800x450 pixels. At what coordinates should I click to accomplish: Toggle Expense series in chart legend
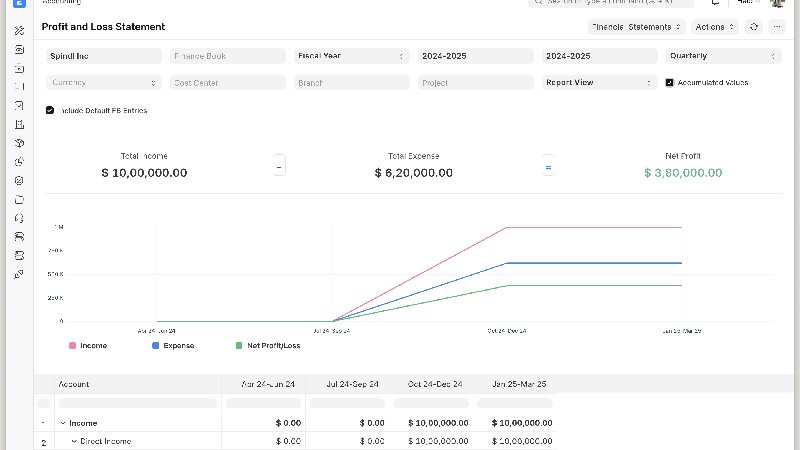pyautogui.click(x=173, y=345)
